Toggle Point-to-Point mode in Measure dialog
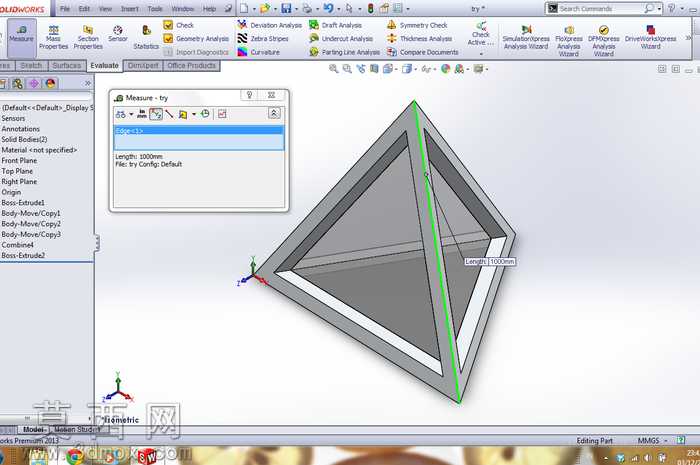Screen dimensions: 700x465 pyautogui.click(x=169, y=114)
